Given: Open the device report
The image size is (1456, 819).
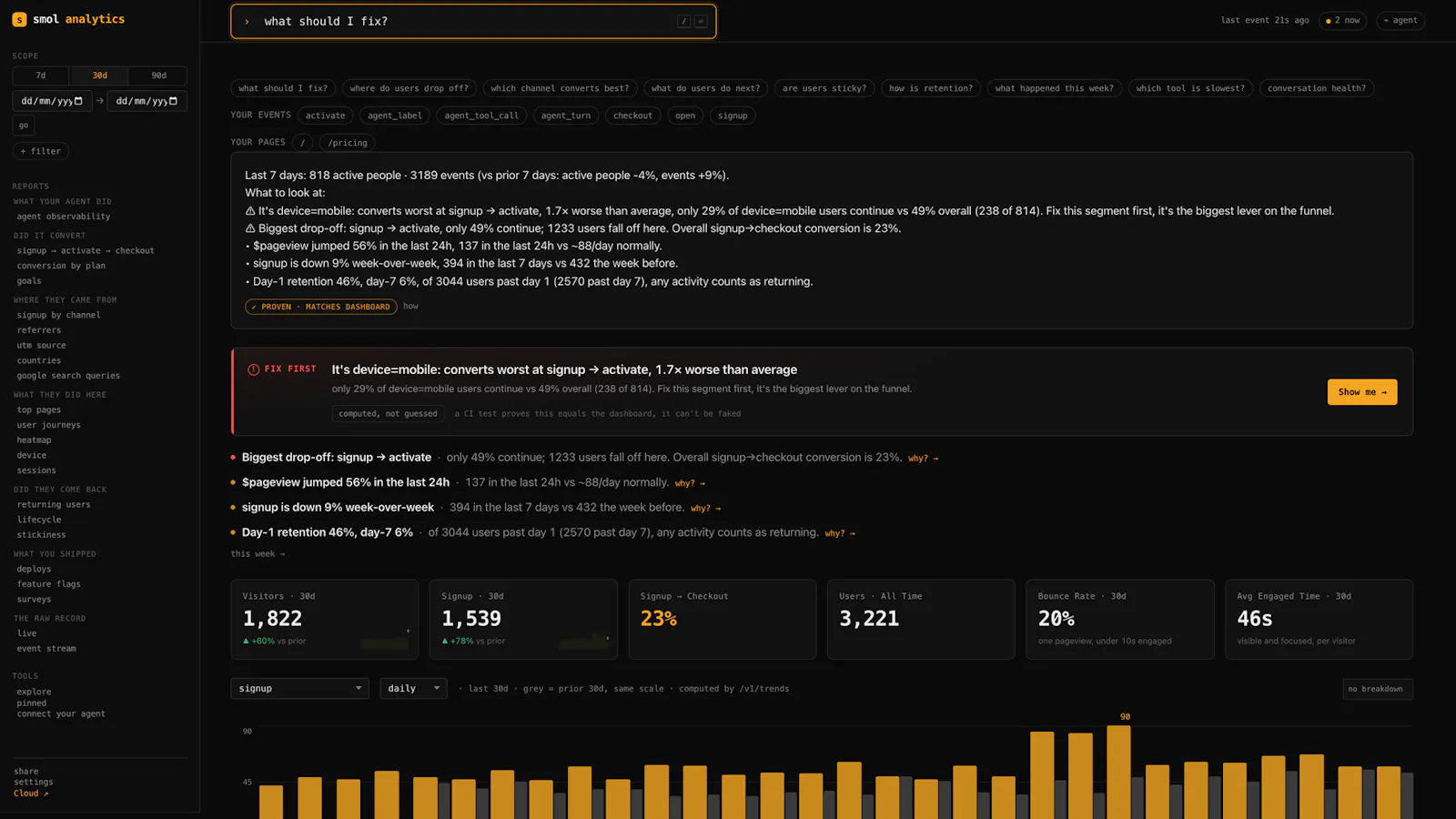Looking at the screenshot, I should coord(31,456).
